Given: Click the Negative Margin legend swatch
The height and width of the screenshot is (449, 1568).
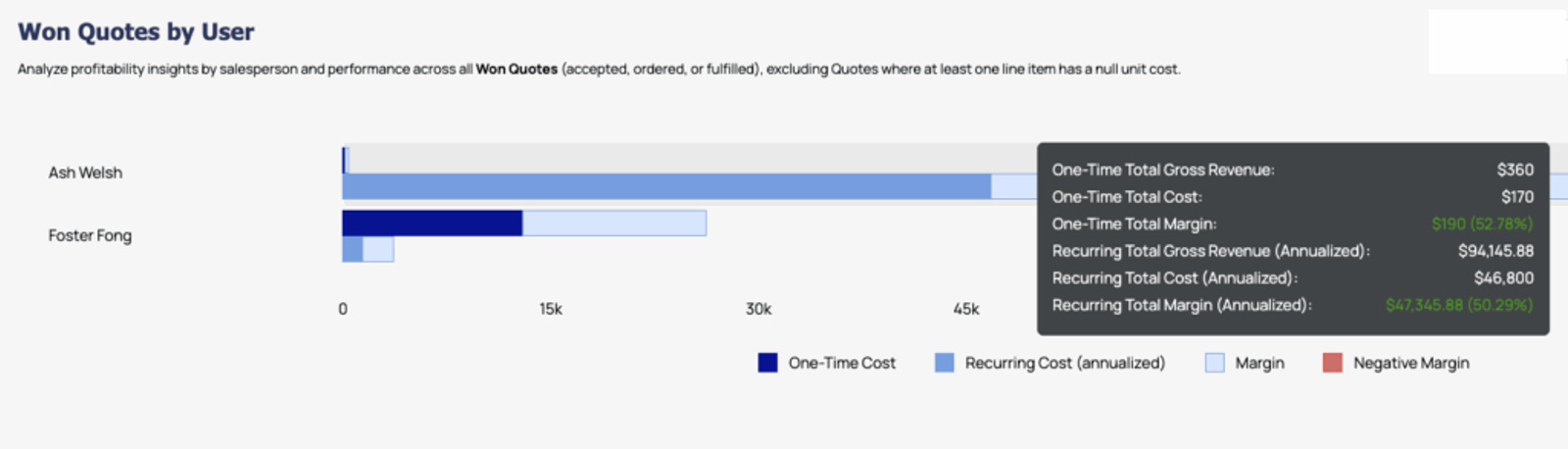Looking at the screenshot, I should (x=1332, y=363).
